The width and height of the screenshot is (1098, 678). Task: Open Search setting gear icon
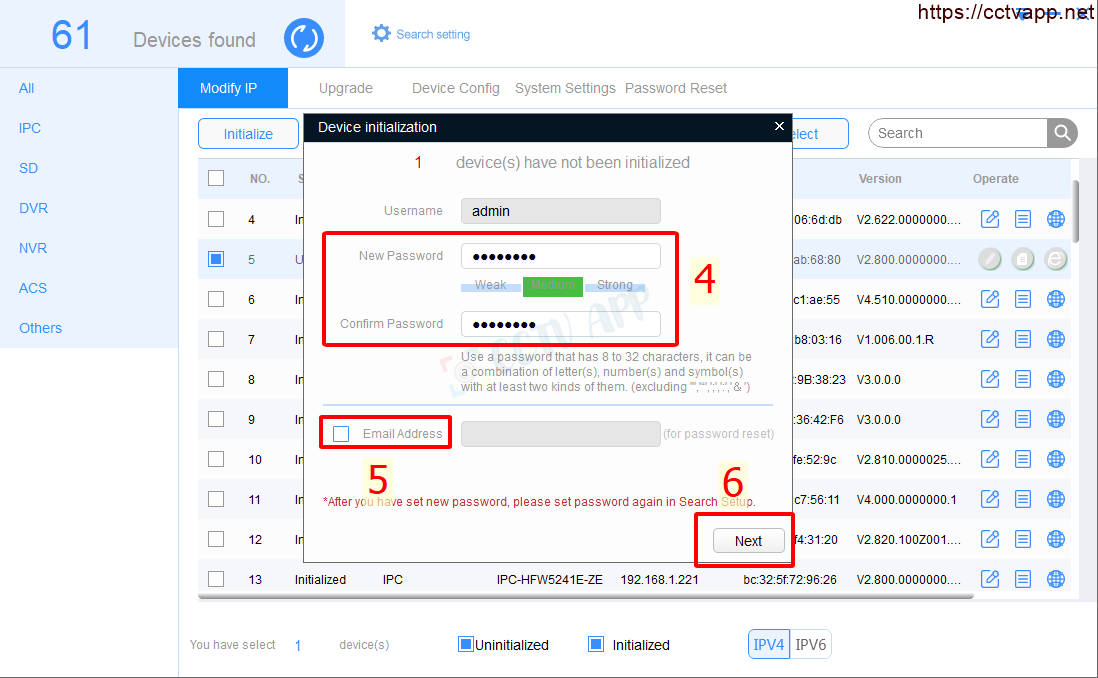tap(381, 33)
